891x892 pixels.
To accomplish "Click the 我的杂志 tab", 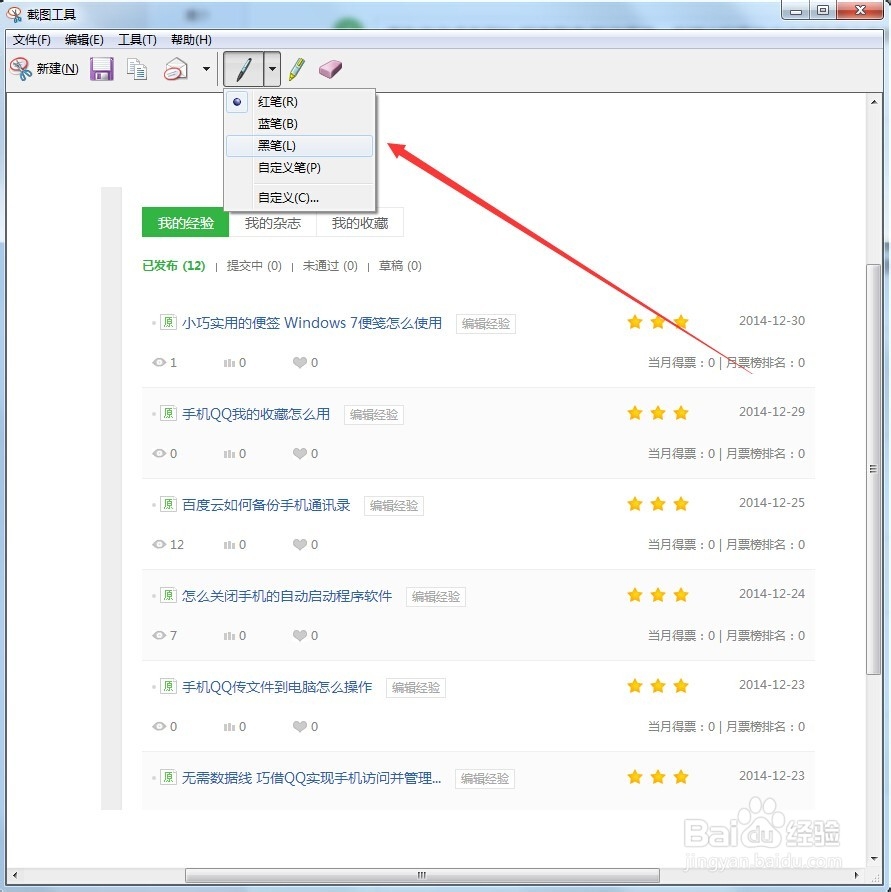I will click(273, 222).
